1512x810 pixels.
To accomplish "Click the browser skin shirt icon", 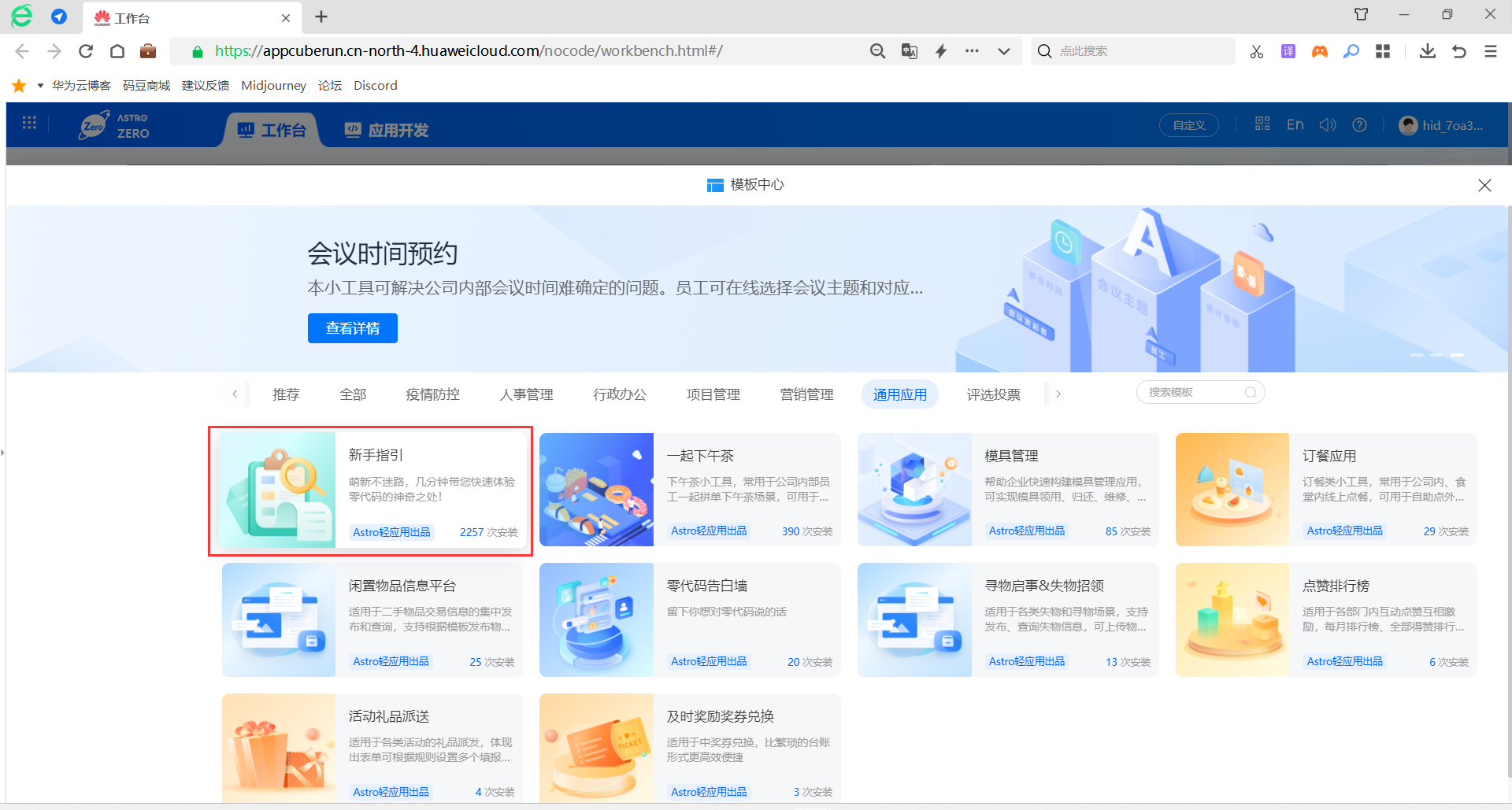I will pyautogui.click(x=1361, y=14).
